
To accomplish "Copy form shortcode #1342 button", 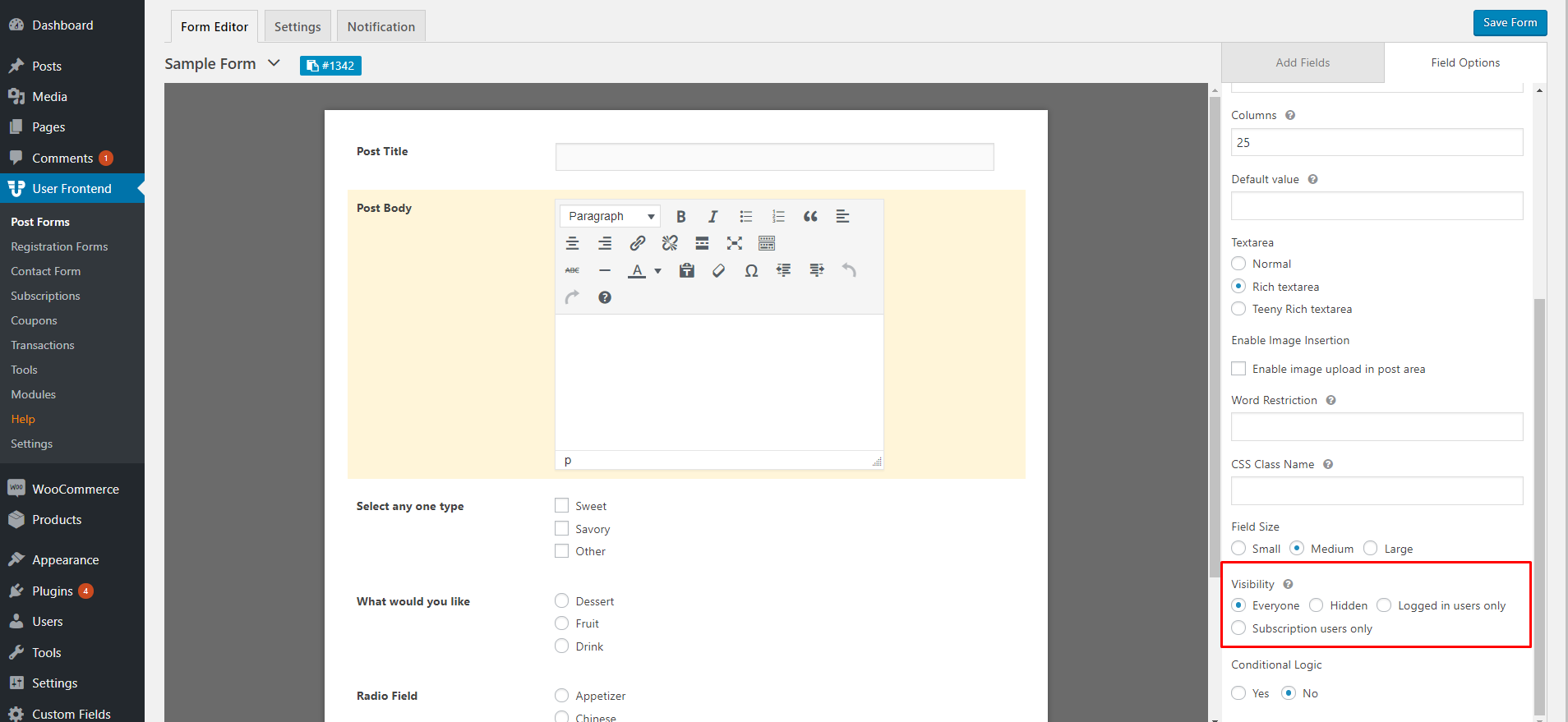I will (x=330, y=66).
